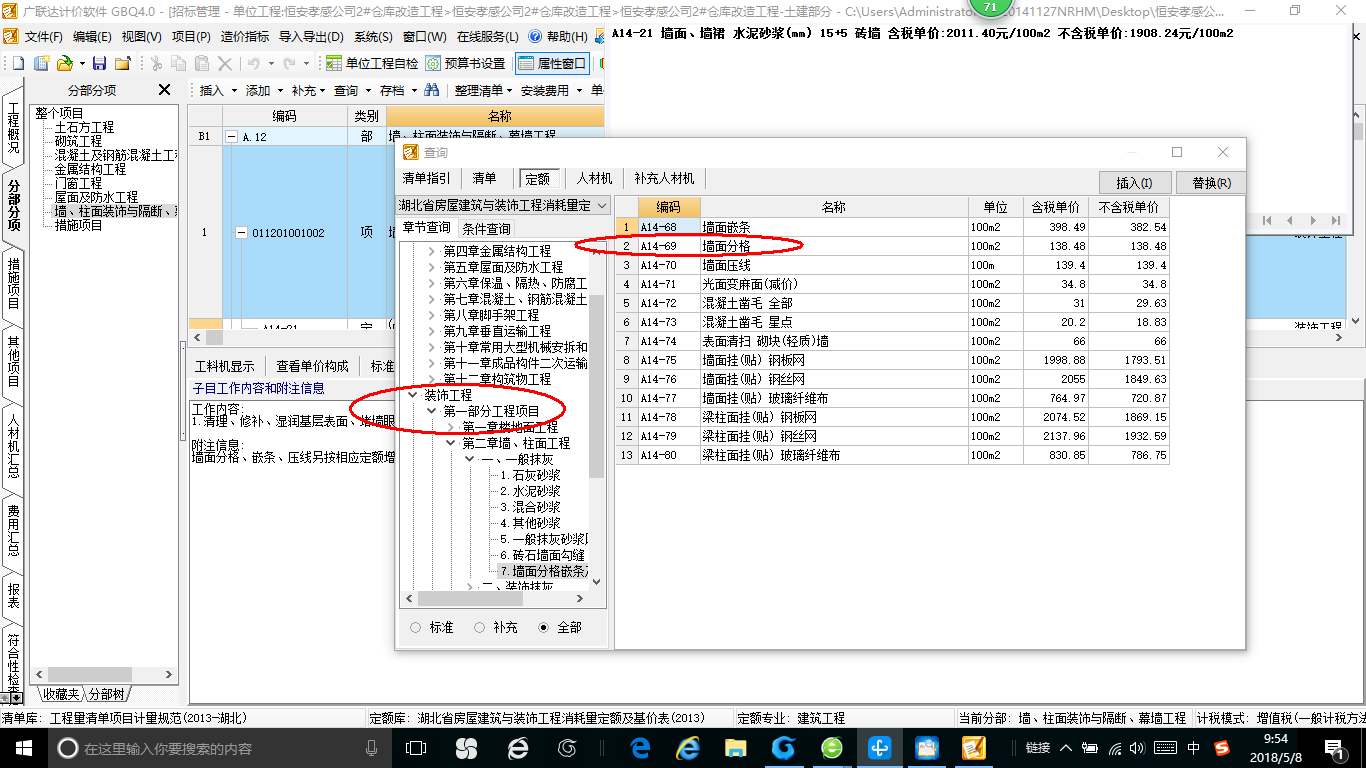The image size is (1366, 768).
Task: Click the scissors cut icon
Action: 156,63
